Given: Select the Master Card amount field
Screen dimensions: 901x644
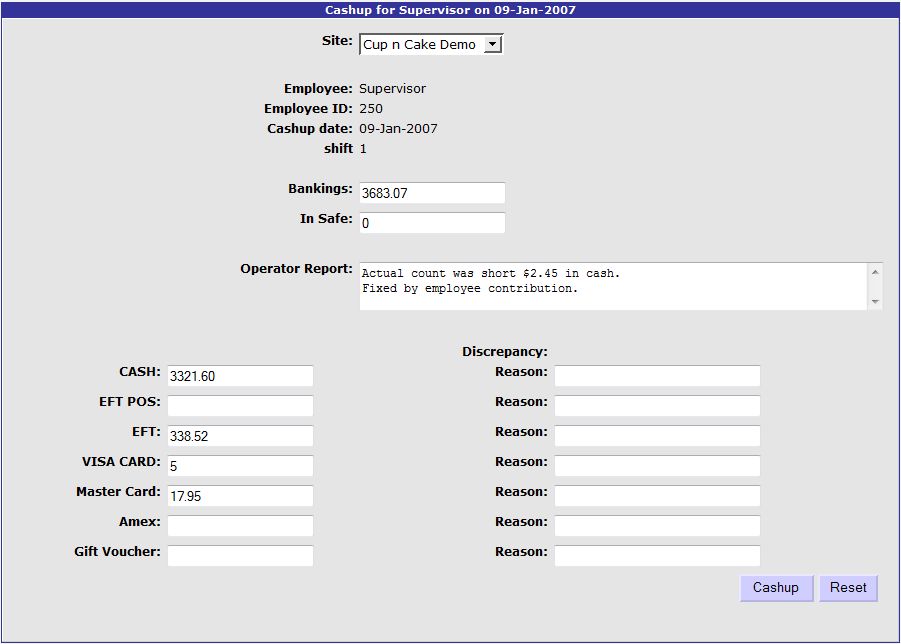Looking at the screenshot, I should 240,496.
